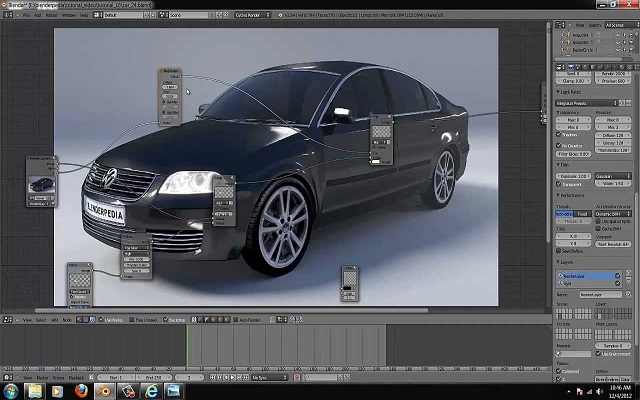Click the Volkswagen image thumbnail node

[41, 184]
